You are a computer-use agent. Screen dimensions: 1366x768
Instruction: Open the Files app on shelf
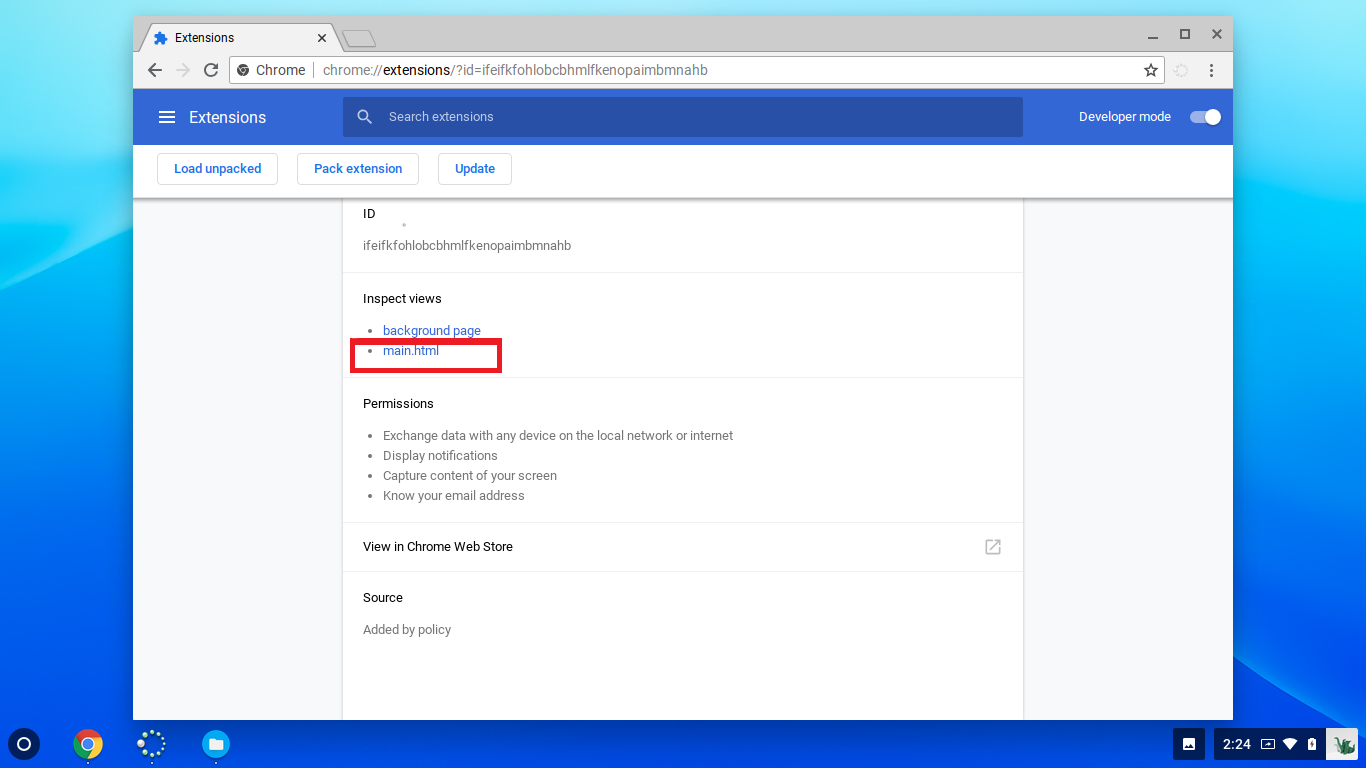(x=216, y=744)
